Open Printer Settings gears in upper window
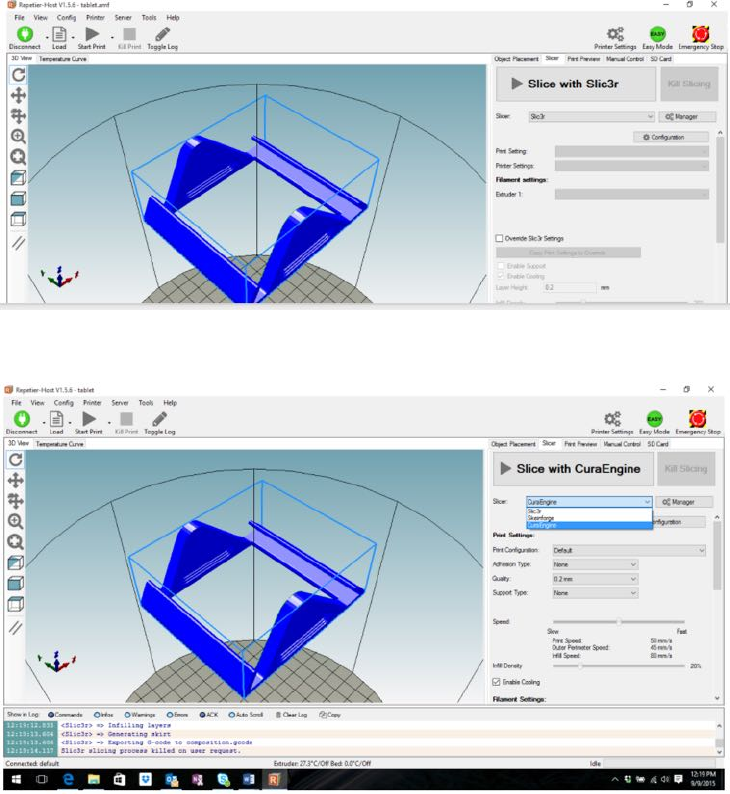The image size is (730, 794). pyautogui.click(x=615, y=34)
